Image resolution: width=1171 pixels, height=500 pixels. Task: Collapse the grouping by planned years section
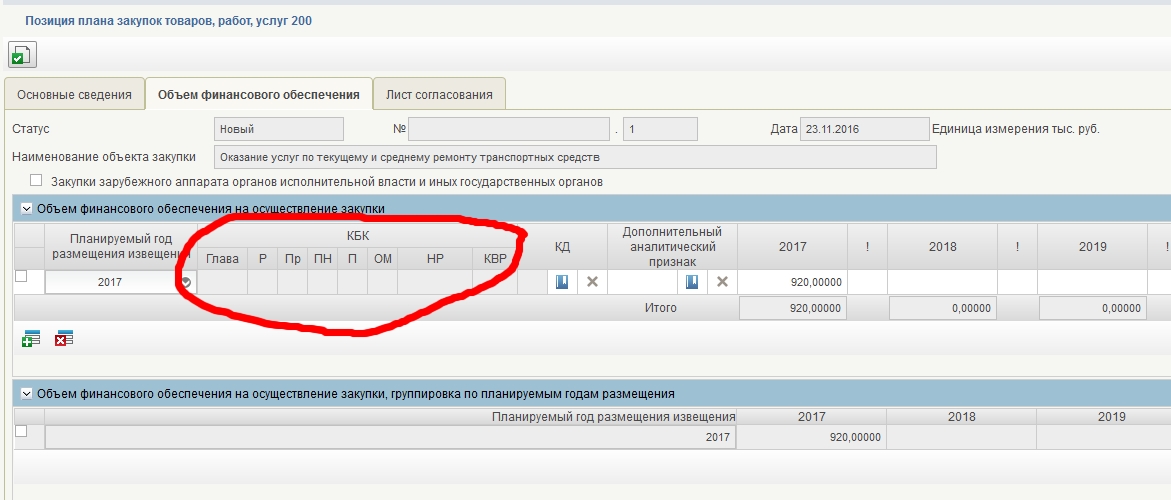pos(26,394)
